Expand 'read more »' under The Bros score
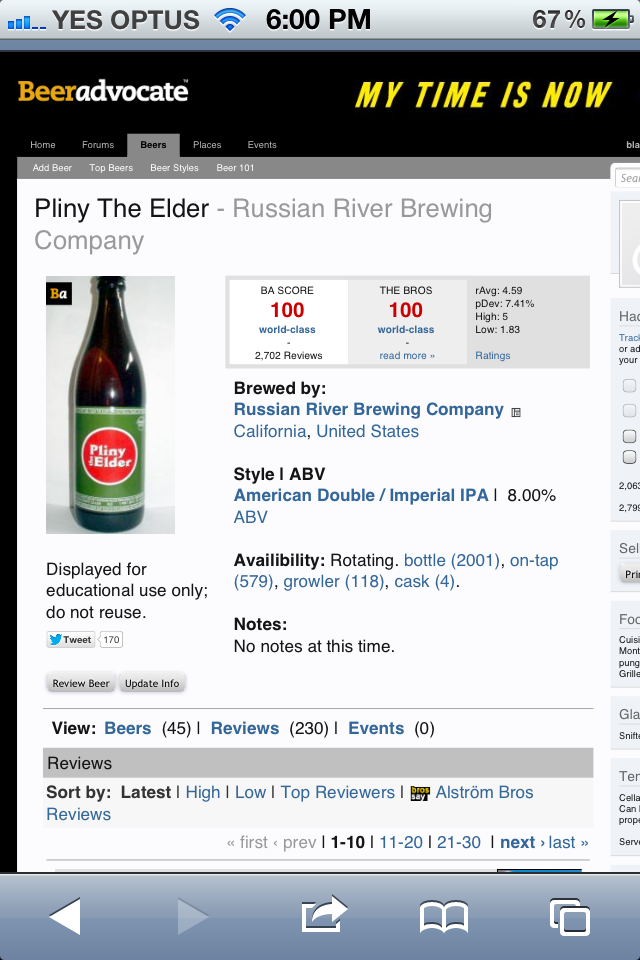 pyautogui.click(x=407, y=356)
